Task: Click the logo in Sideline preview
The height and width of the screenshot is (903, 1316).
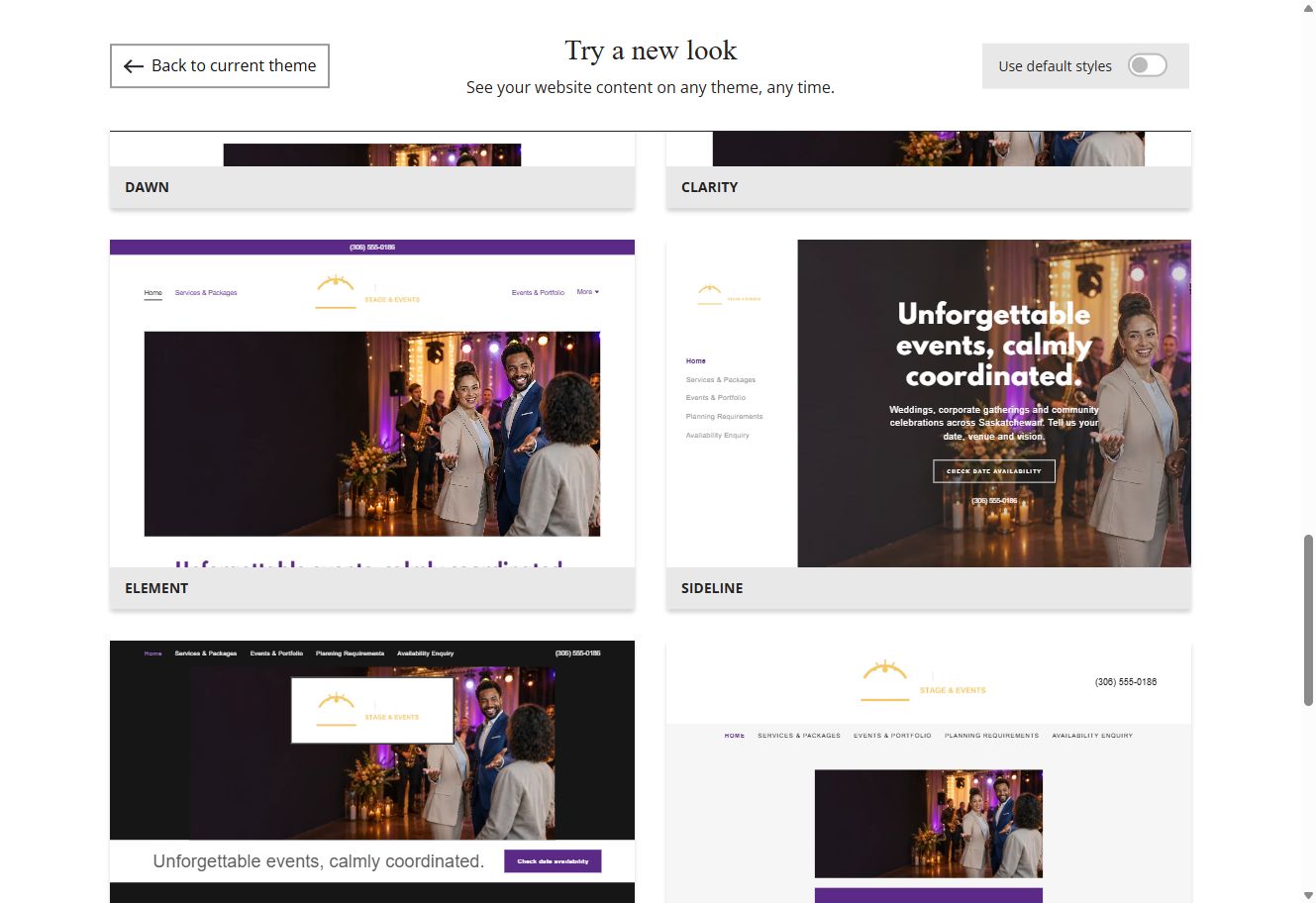Action: pyautogui.click(x=729, y=295)
